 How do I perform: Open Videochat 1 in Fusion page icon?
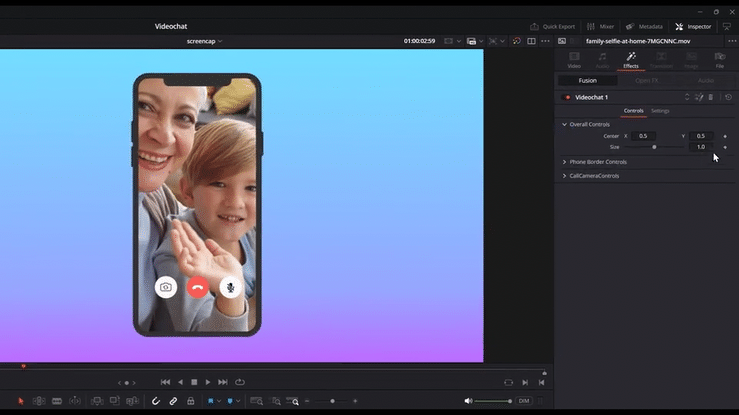(699, 97)
